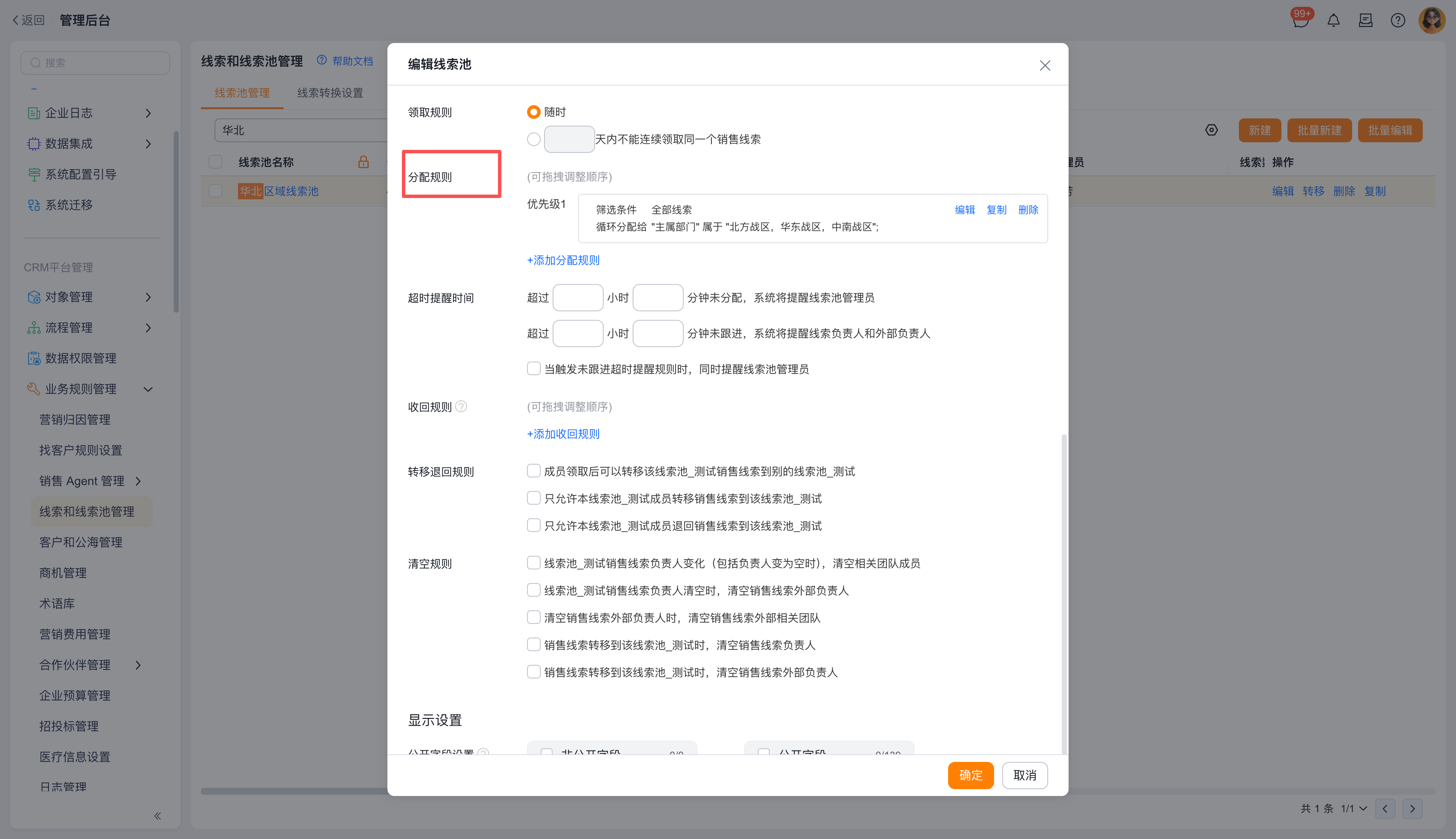Open the task list icon in top bar
The height and width of the screenshot is (839, 1456).
1366,21
